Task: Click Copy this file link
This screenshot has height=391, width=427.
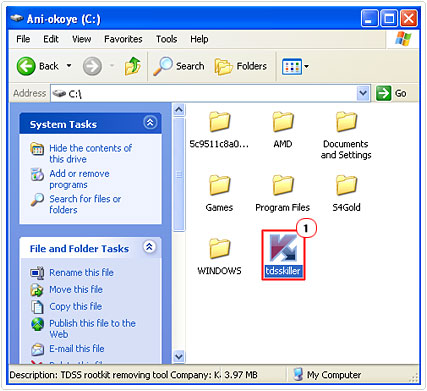Action: click(75, 306)
